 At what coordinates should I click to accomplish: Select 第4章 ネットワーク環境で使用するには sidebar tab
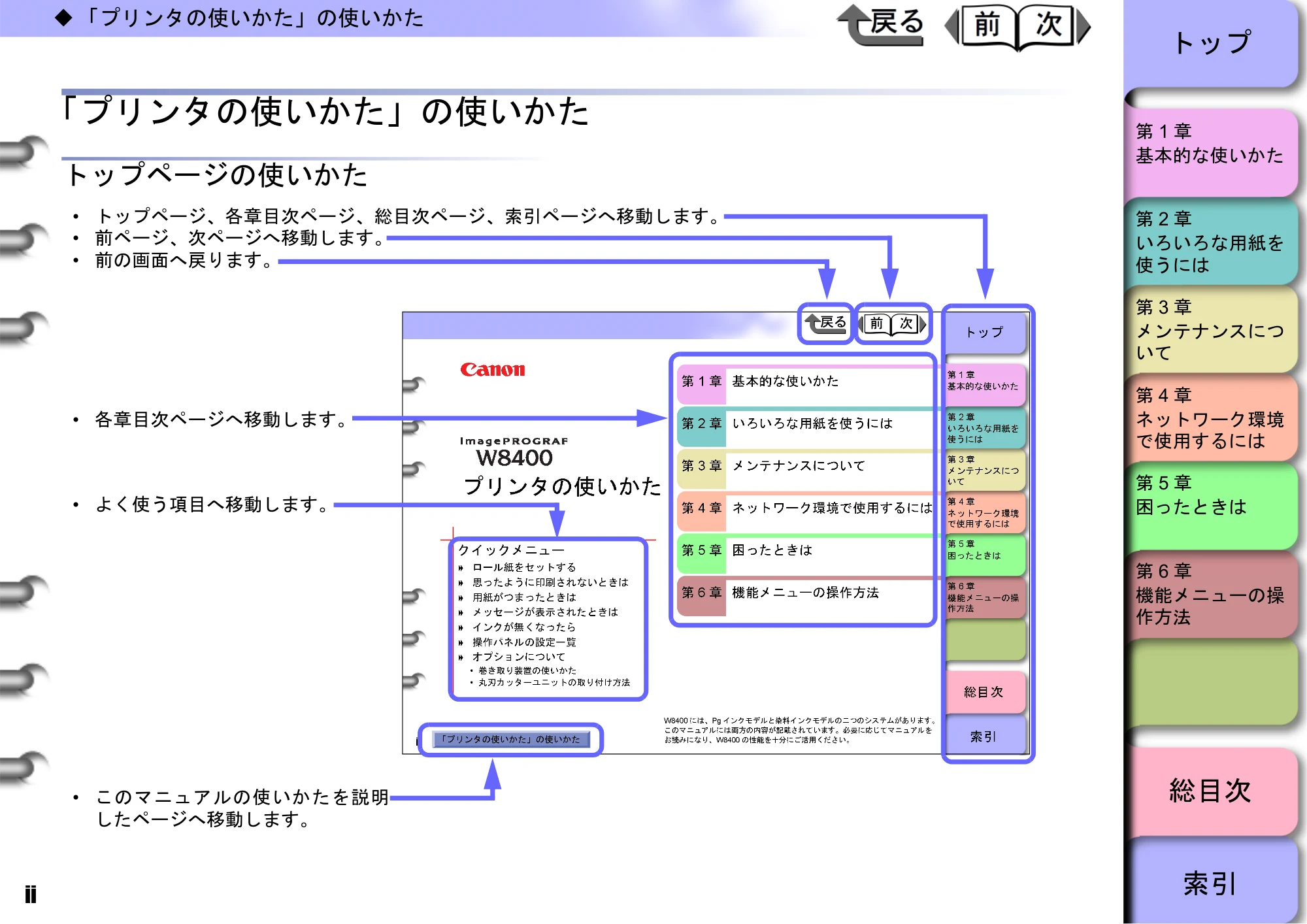pyautogui.click(x=1211, y=417)
